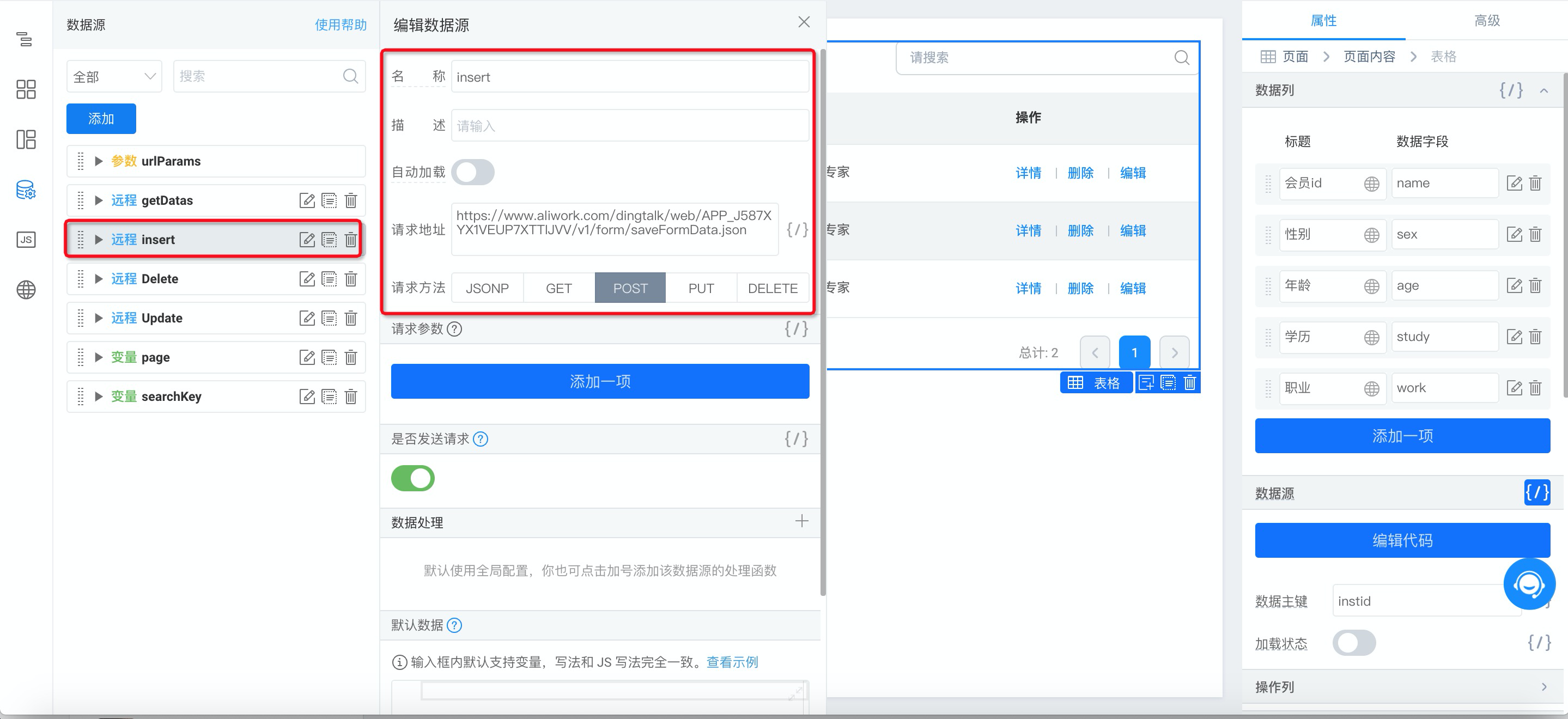Delete the getDatas data source
Image resolution: width=1568 pixels, height=719 pixels.
351,200
